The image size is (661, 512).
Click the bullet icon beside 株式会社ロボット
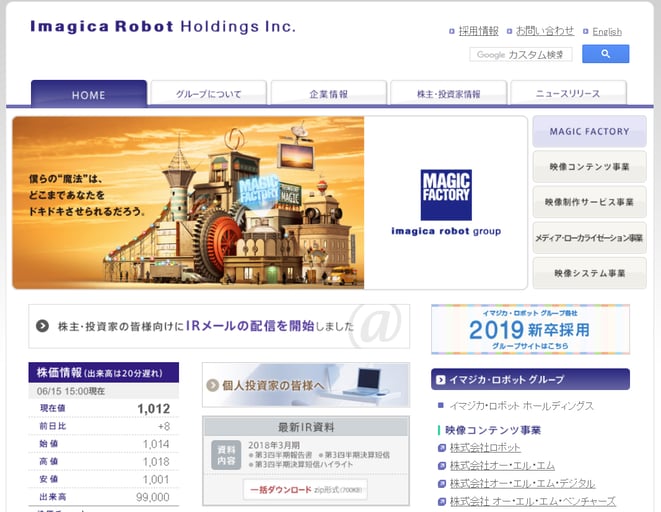442,448
